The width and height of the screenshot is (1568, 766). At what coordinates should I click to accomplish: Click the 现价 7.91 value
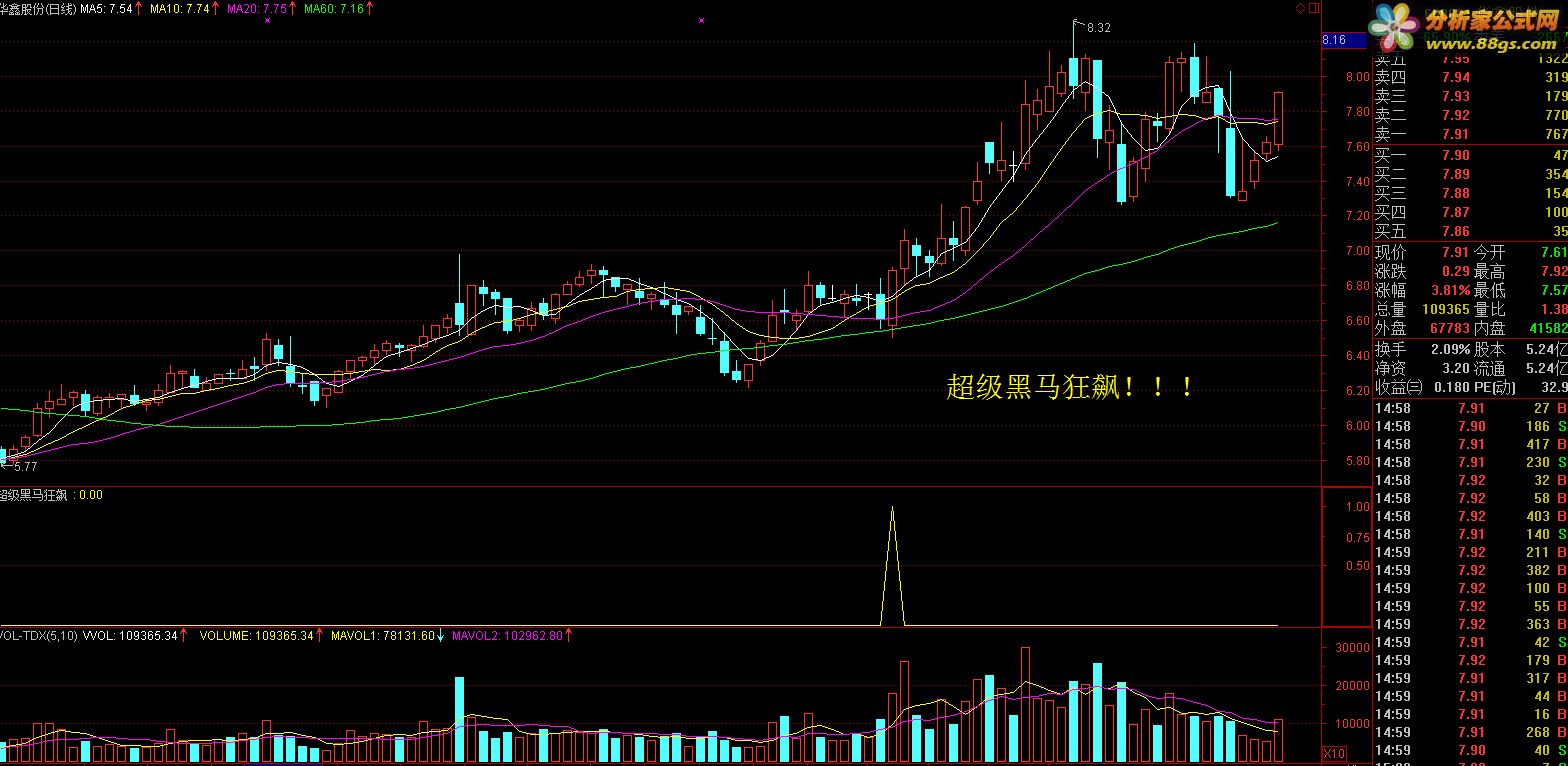pos(1455,252)
